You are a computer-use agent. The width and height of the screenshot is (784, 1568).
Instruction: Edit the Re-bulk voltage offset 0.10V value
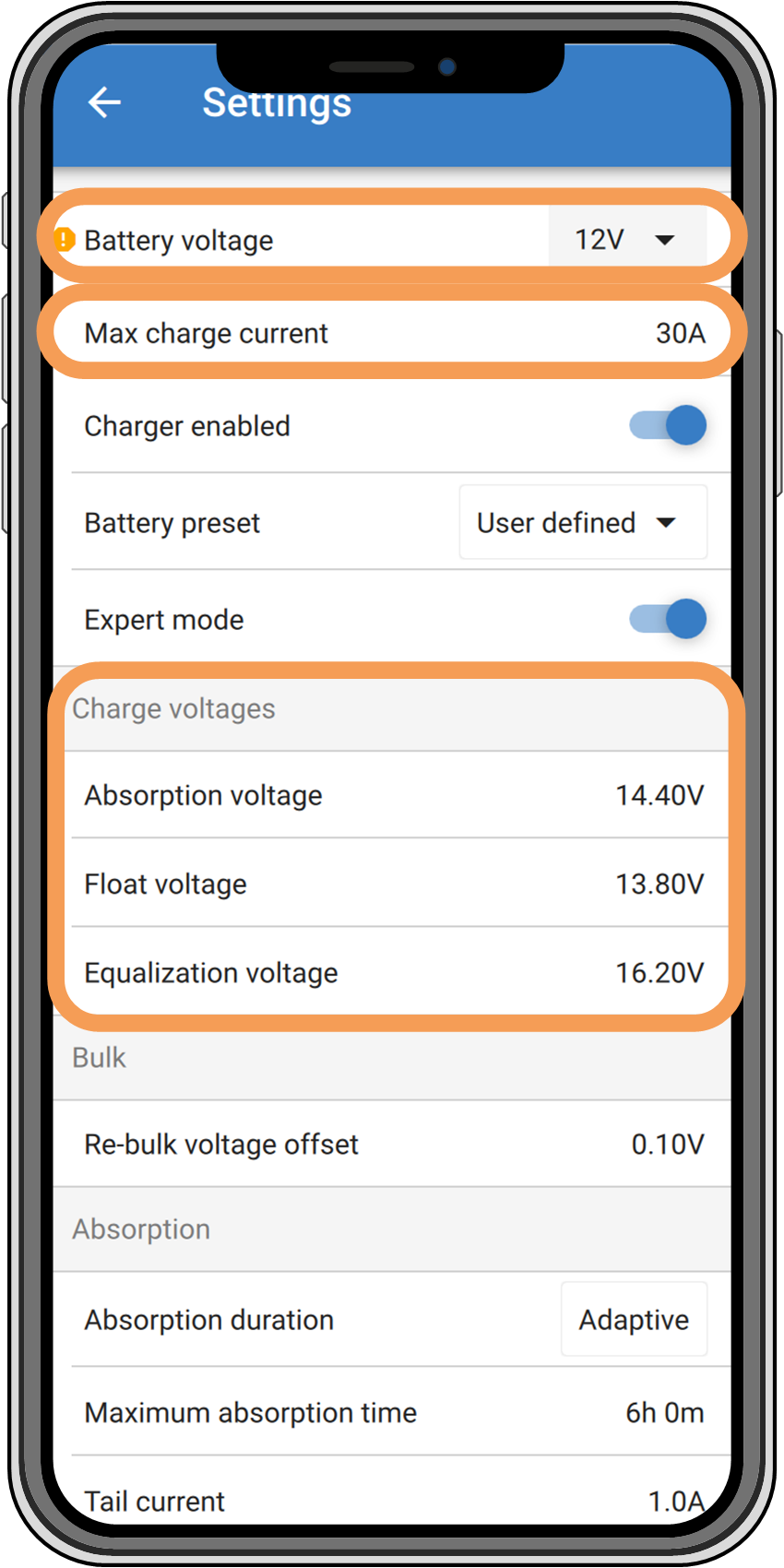(x=667, y=1145)
